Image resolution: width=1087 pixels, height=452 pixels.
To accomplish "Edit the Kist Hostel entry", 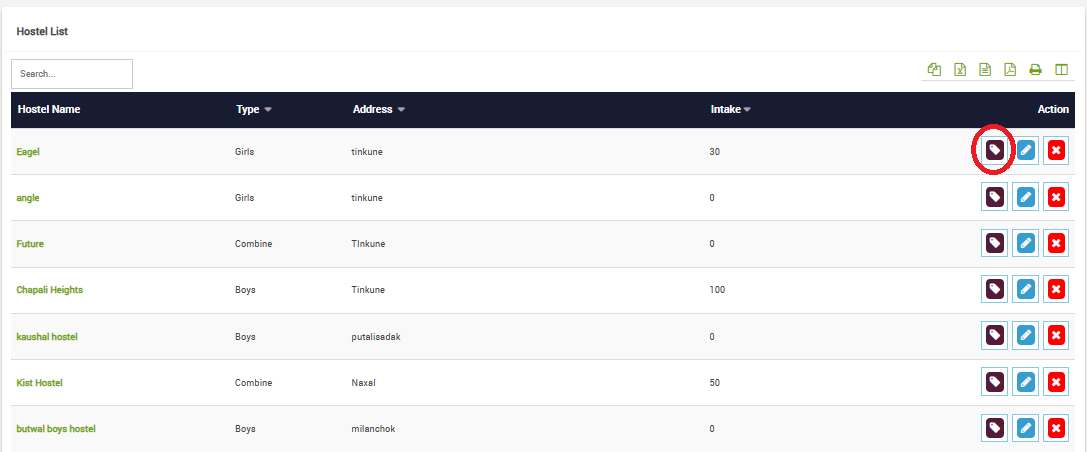I will pyautogui.click(x=1025, y=382).
